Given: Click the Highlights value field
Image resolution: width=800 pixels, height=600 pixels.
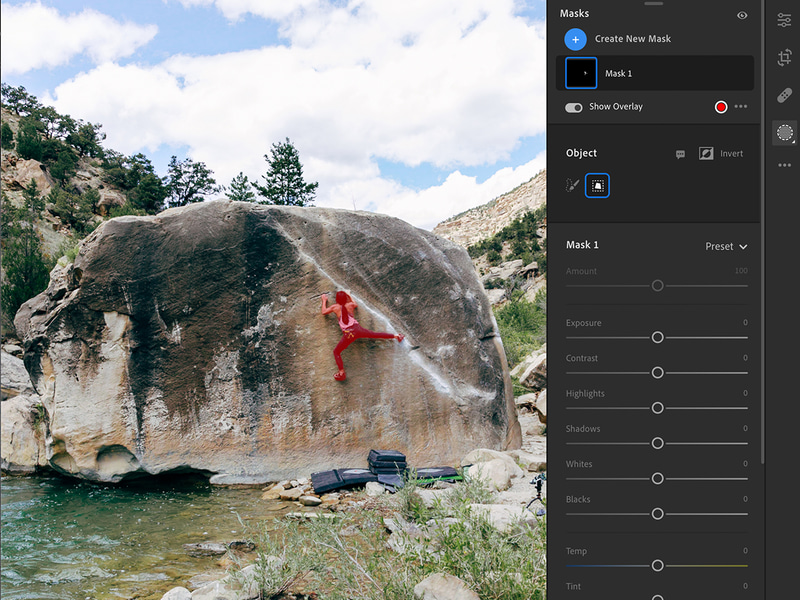Looking at the screenshot, I should coord(745,393).
